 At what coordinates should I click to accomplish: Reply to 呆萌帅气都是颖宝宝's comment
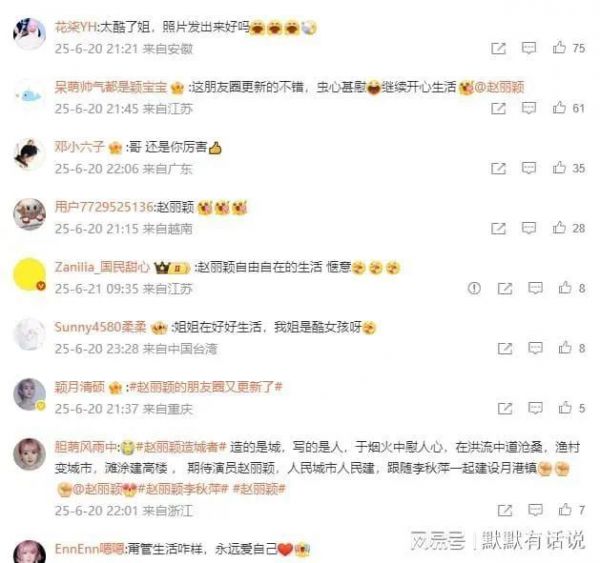[529, 108]
